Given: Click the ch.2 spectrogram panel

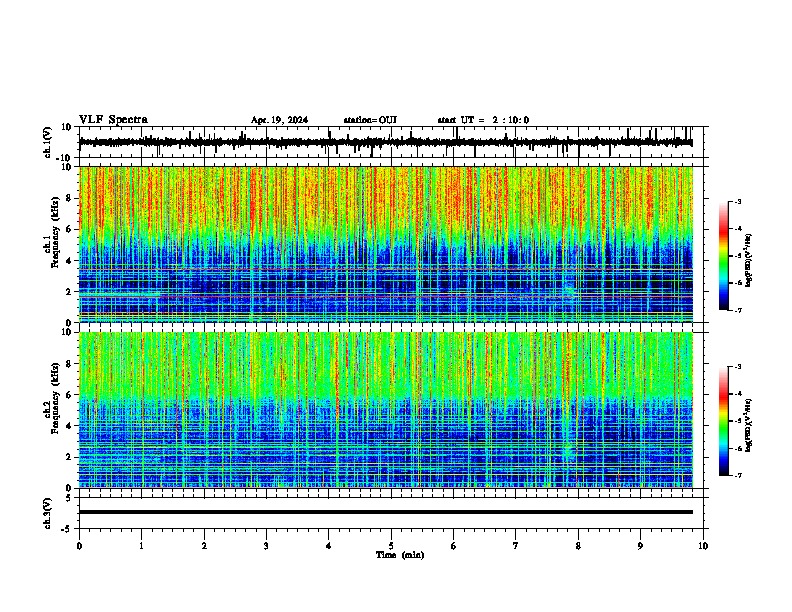Looking at the screenshot, I should coord(386,410).
